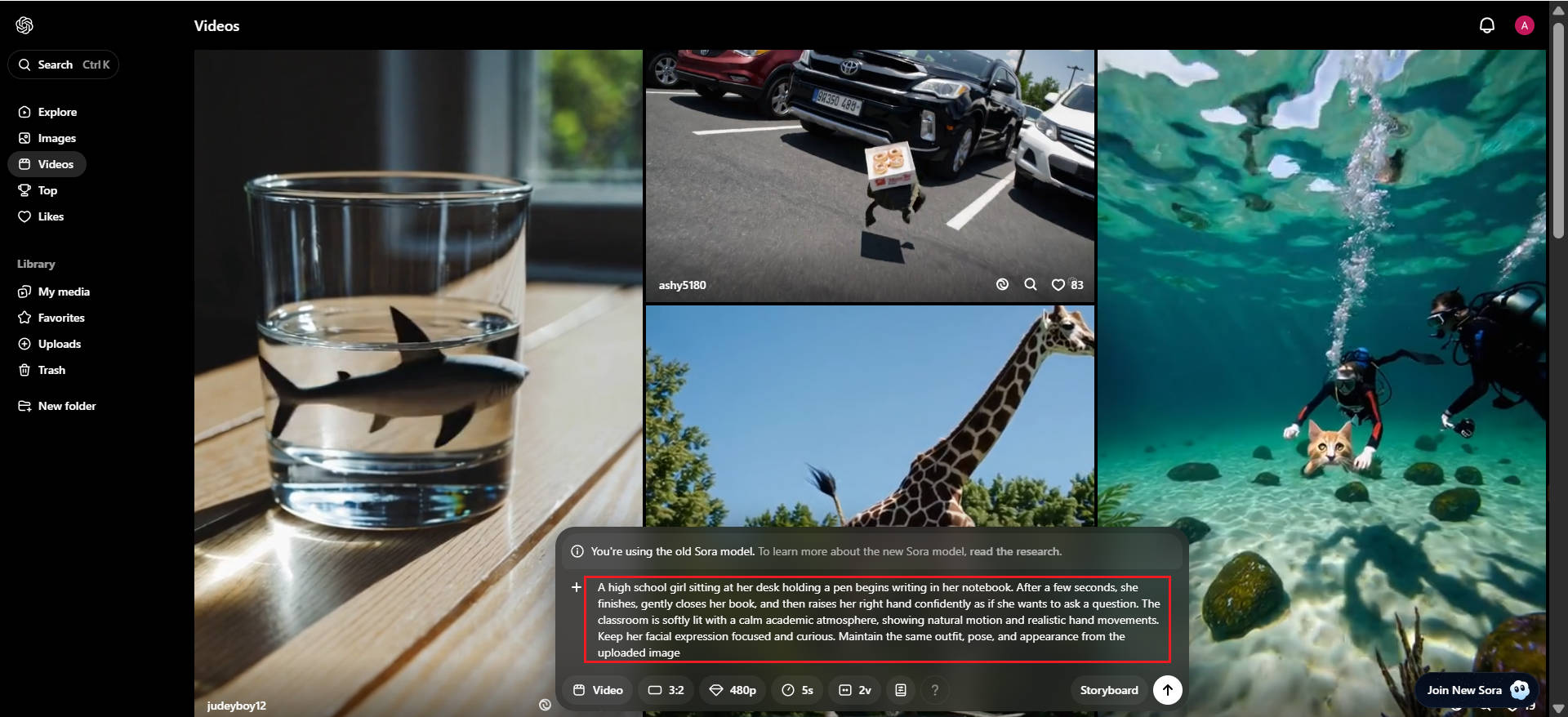Submit the prompt with the arrow button
This screenshot has width=1568, height=717.
click(x=1167, y=690)
